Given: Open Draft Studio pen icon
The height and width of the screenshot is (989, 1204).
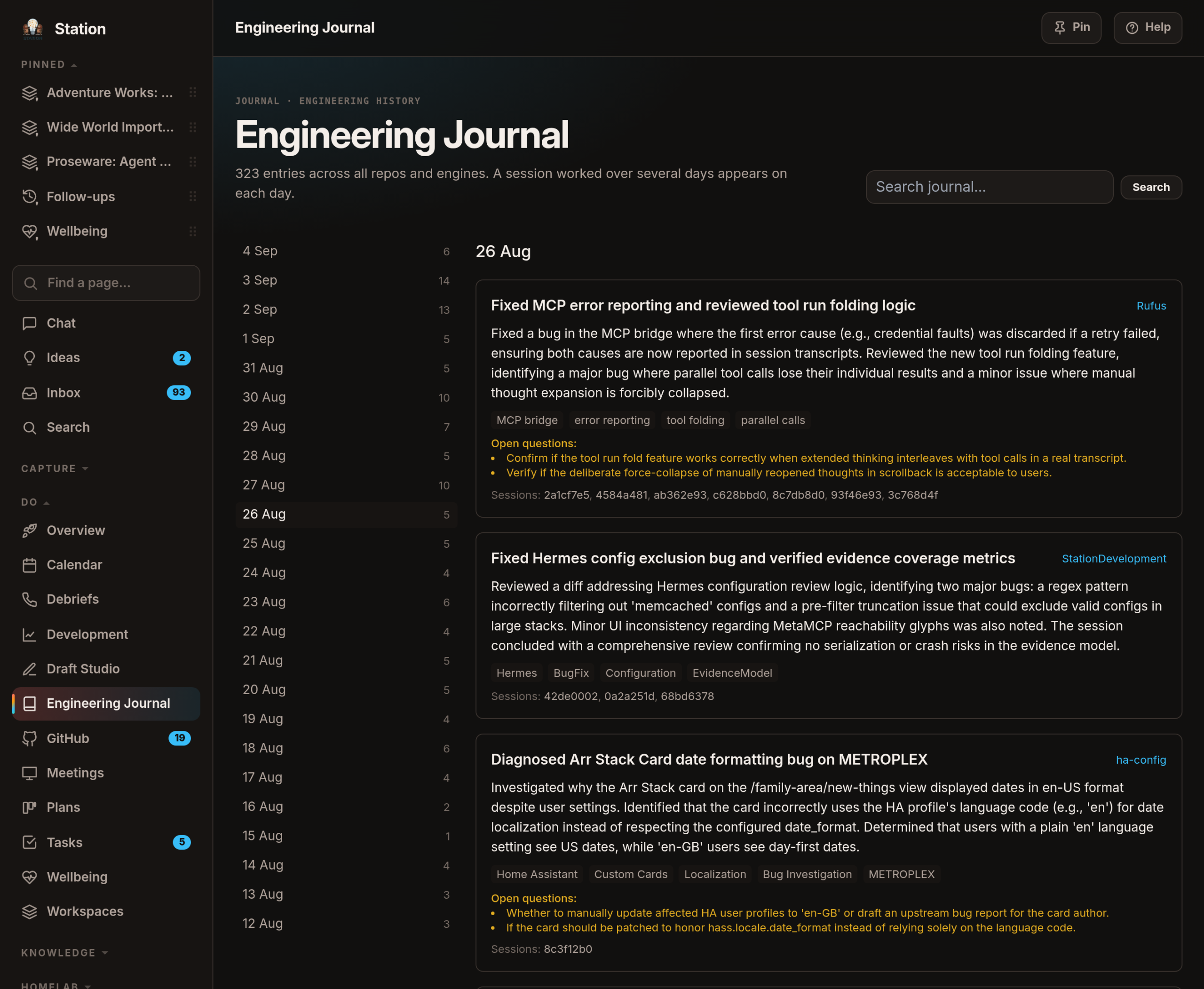Looking at the screenshot, I should 30,669.
